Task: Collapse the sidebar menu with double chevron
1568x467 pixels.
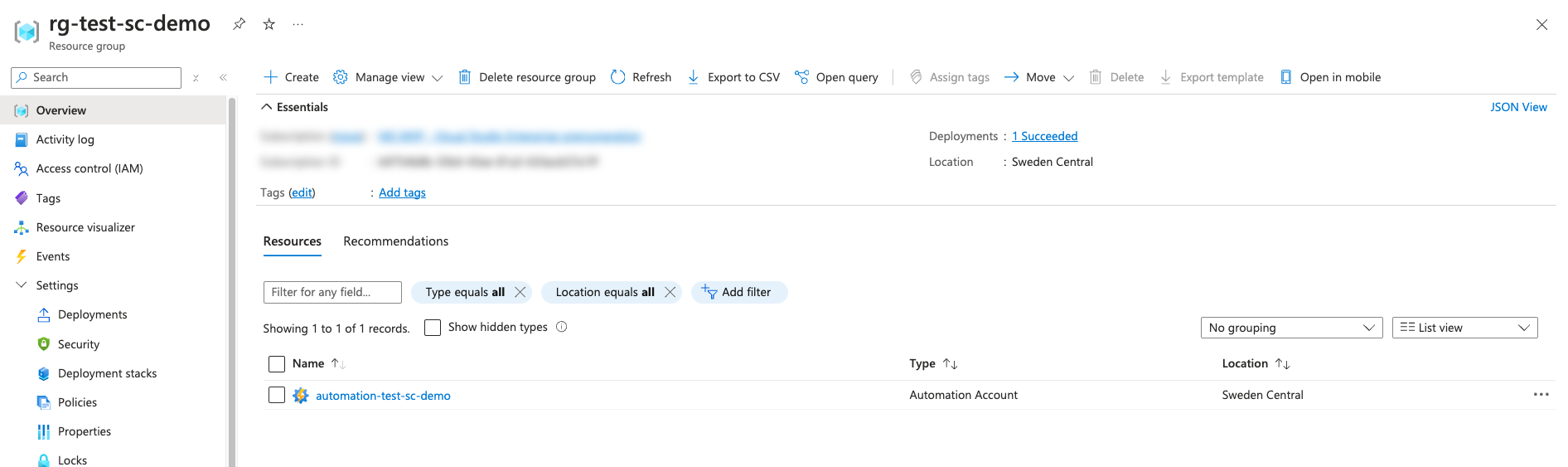Action: pos(223,78)
